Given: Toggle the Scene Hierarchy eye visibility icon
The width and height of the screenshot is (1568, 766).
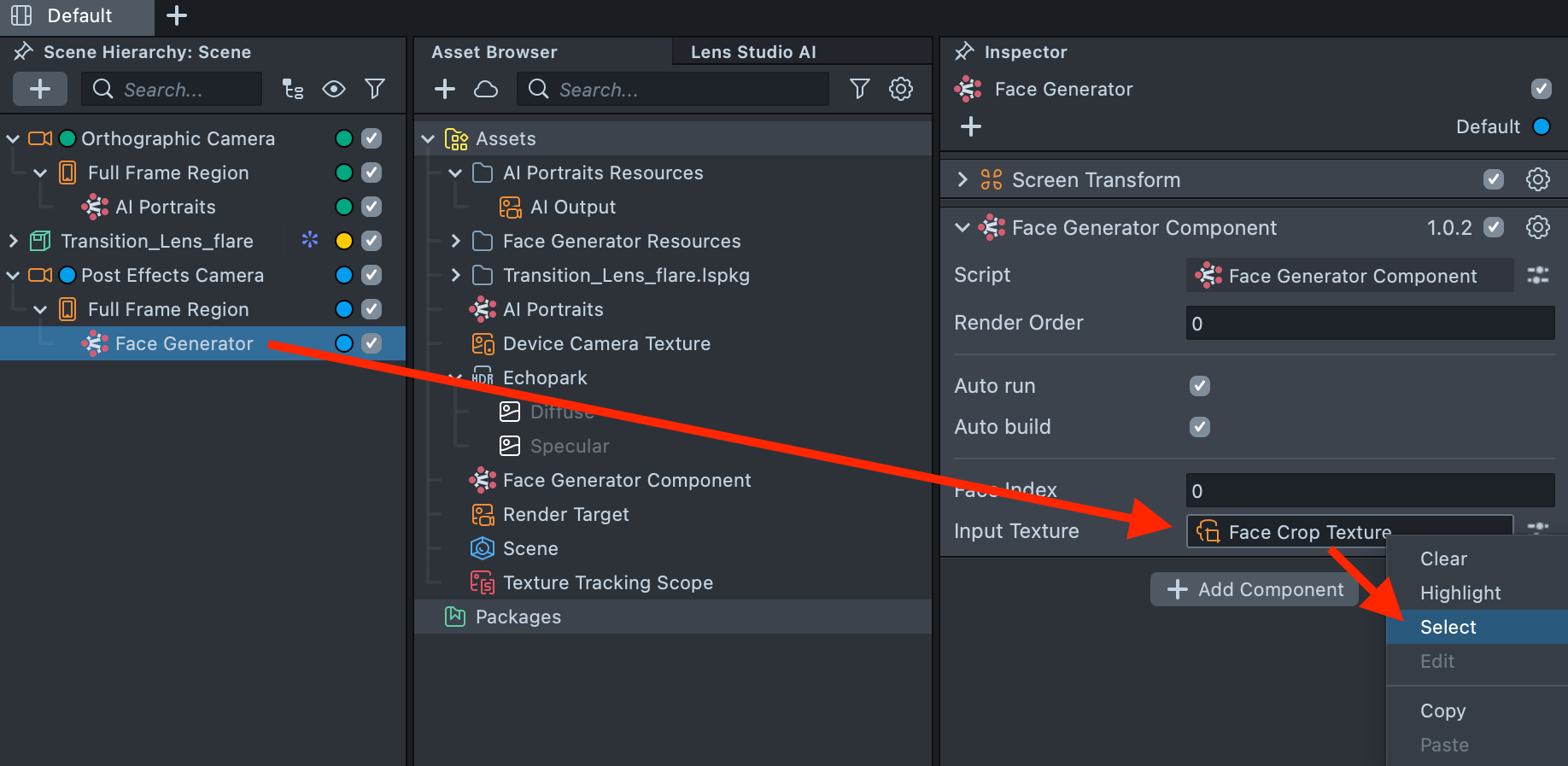Looking at the screenshot, I should coord(334,89).
